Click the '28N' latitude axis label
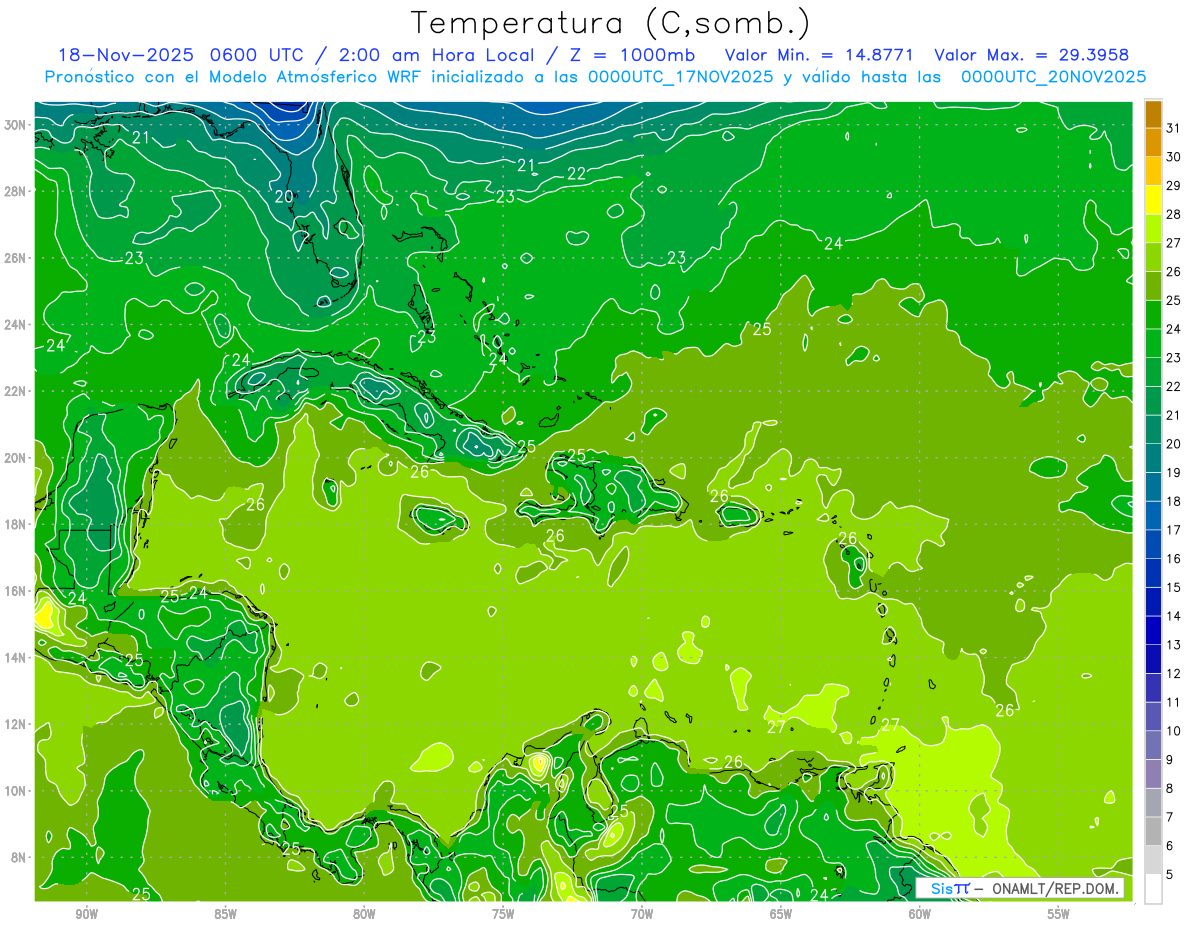 click(x=16, y=191)
